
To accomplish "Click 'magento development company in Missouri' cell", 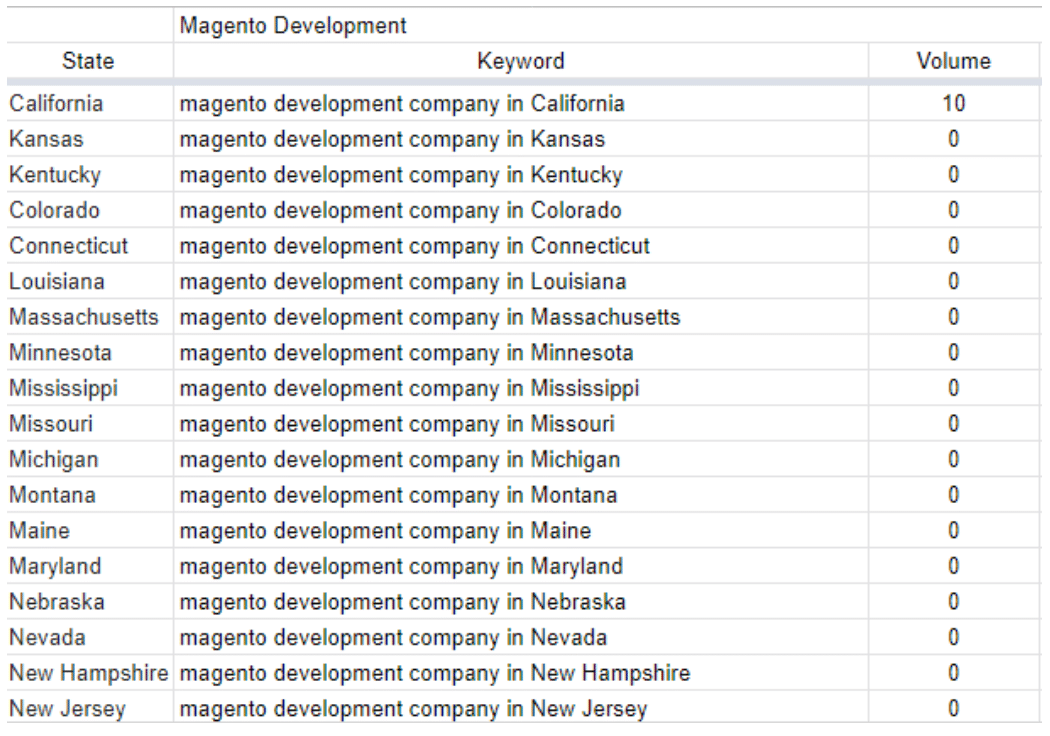I will tap(520, 423).
